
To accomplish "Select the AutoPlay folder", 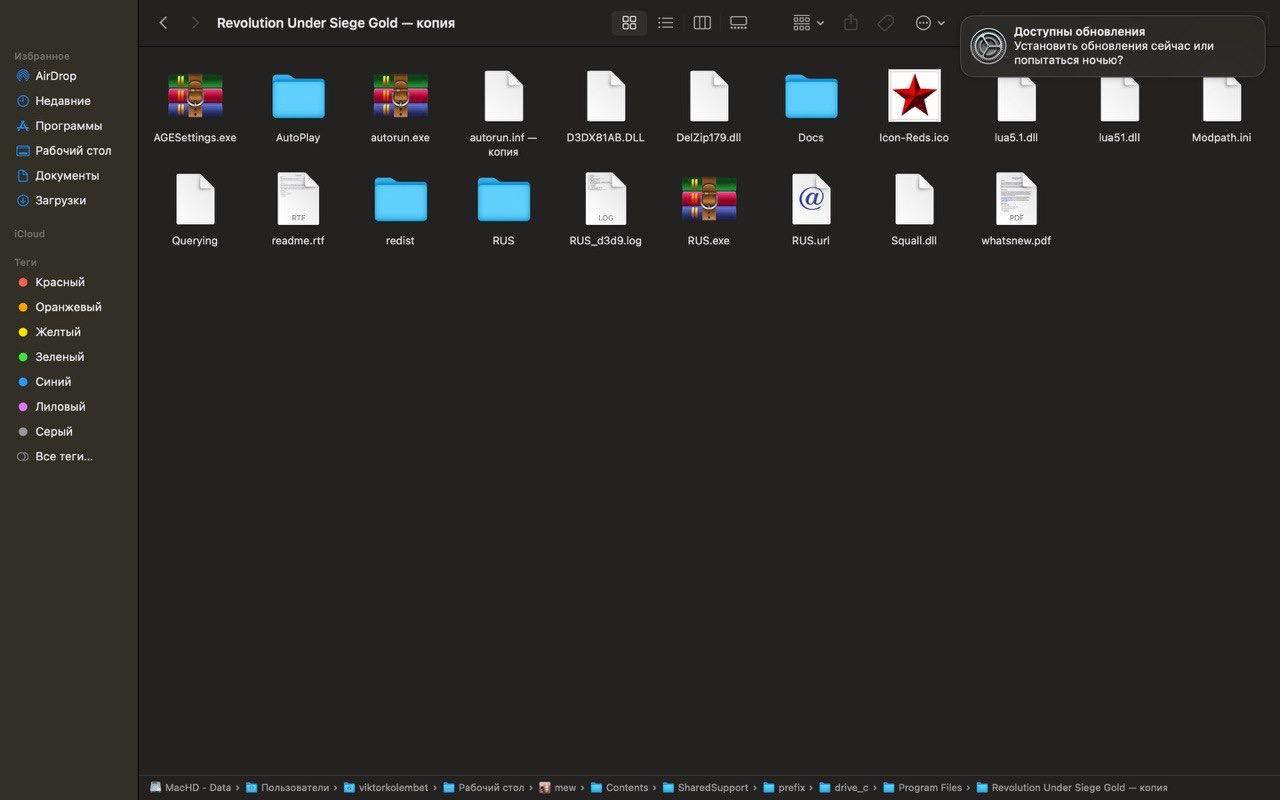I will (x=298, y=97).
